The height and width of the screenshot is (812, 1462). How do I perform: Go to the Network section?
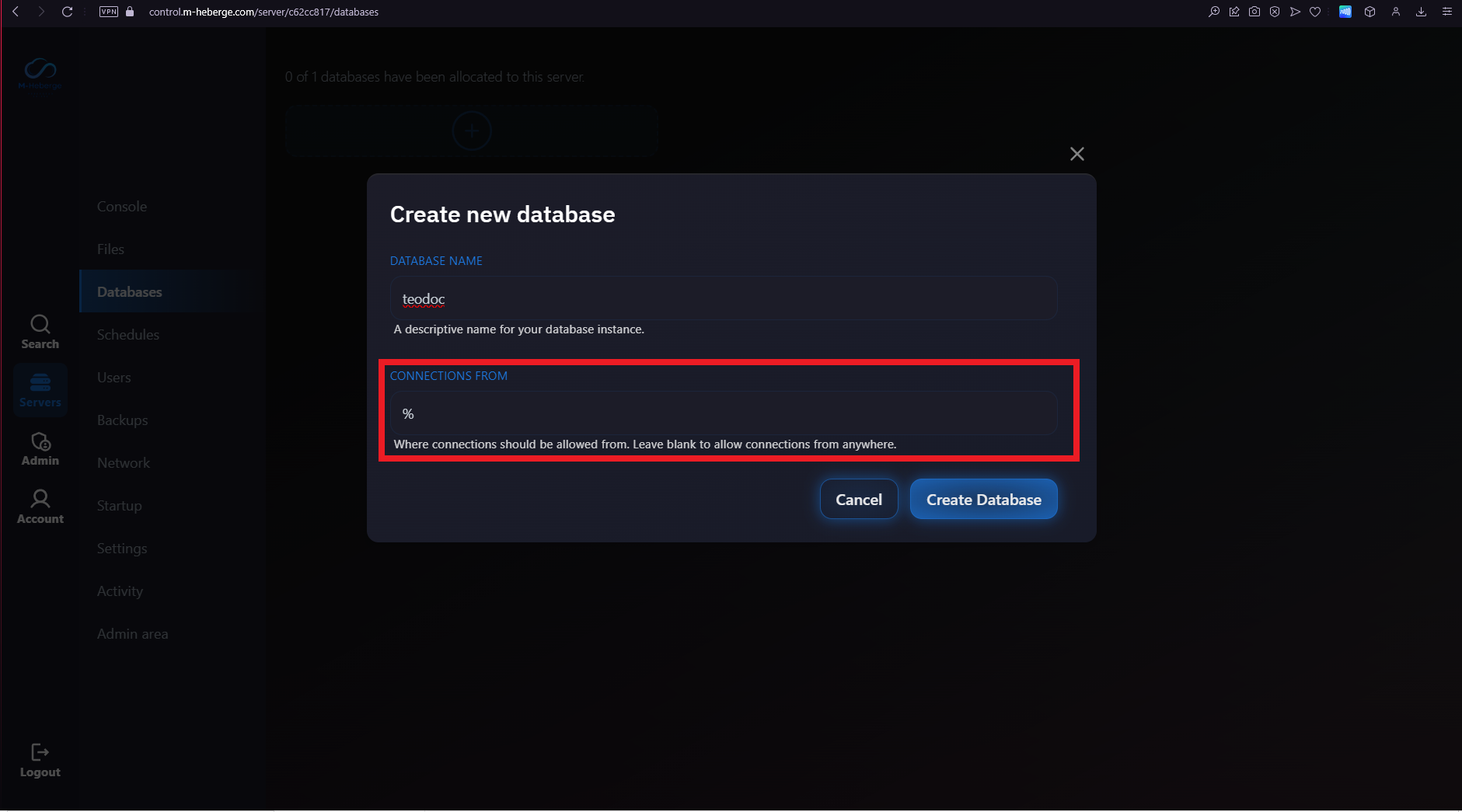coord(124,463)
